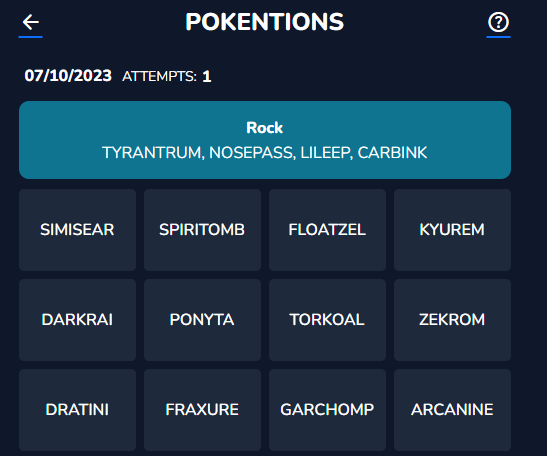The width and height of the screenshot is (547, 456).
Task: Choose the PONYTA tile
Action: click(x=202, y=320)
